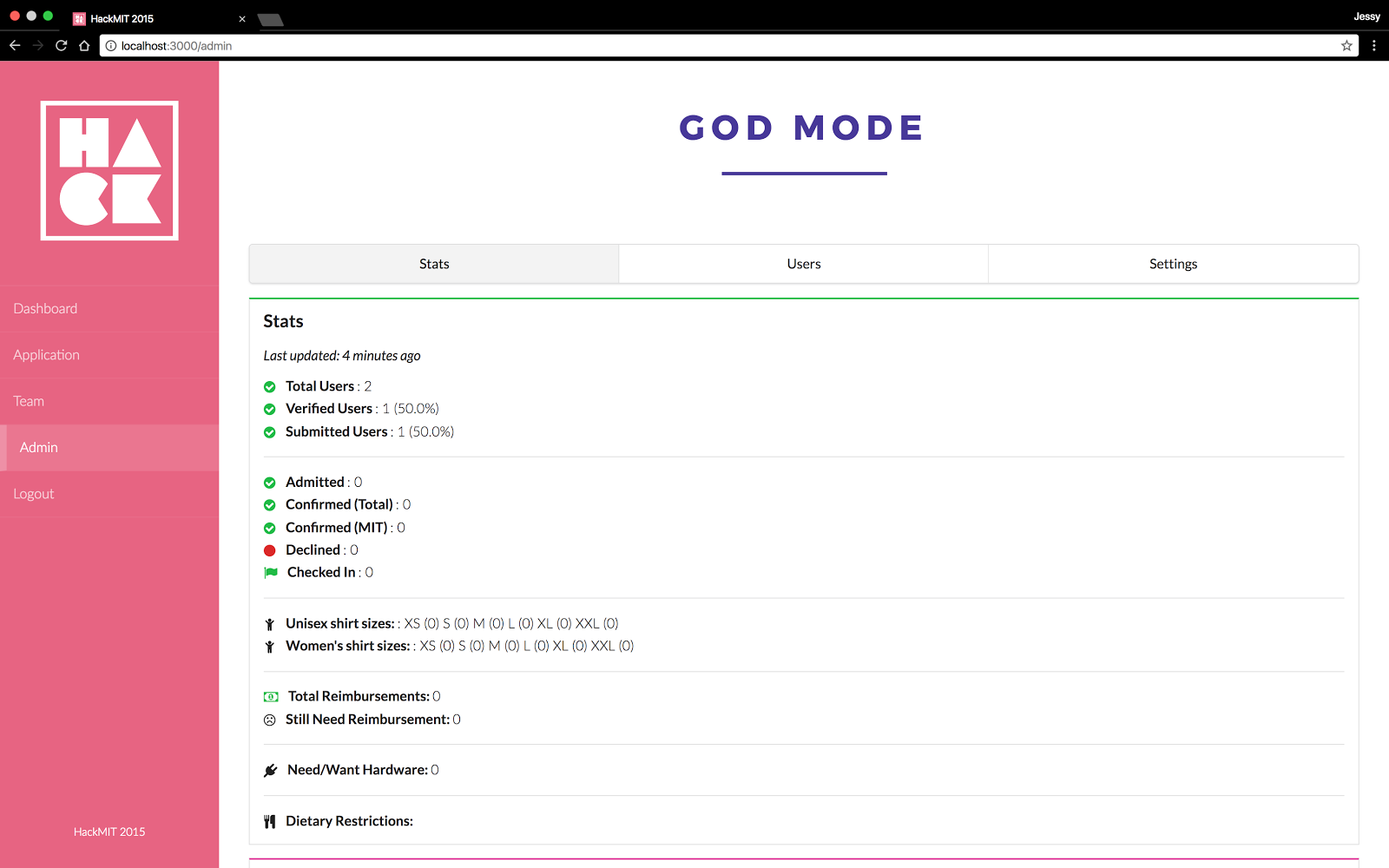1389x868 pixels.
Task: Click the person icon beside Unisex shirt sizes
Action: click(x=269, y=623)
